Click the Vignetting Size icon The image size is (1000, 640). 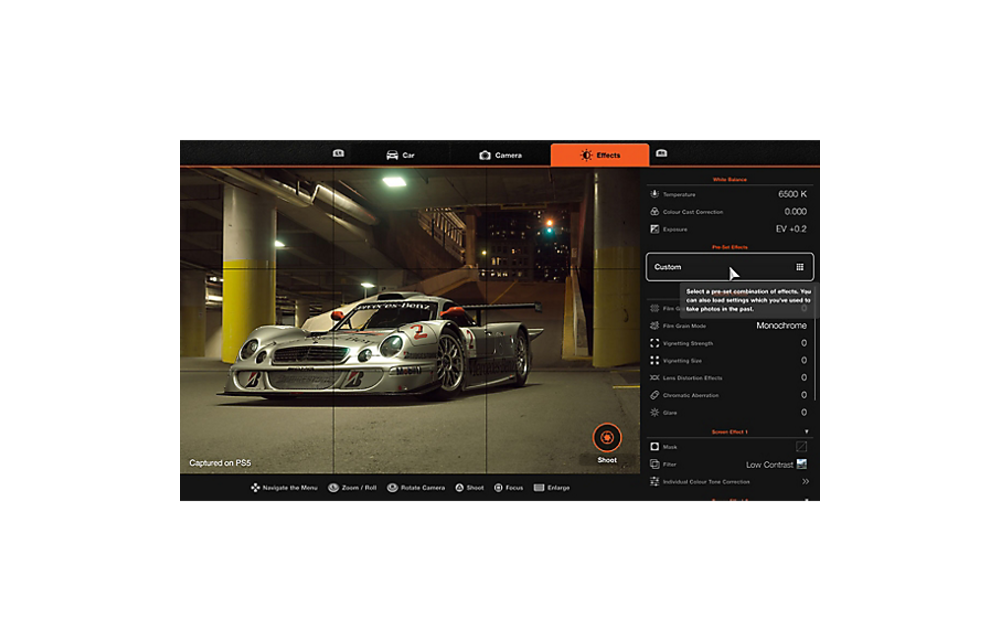tap(654, 360)
